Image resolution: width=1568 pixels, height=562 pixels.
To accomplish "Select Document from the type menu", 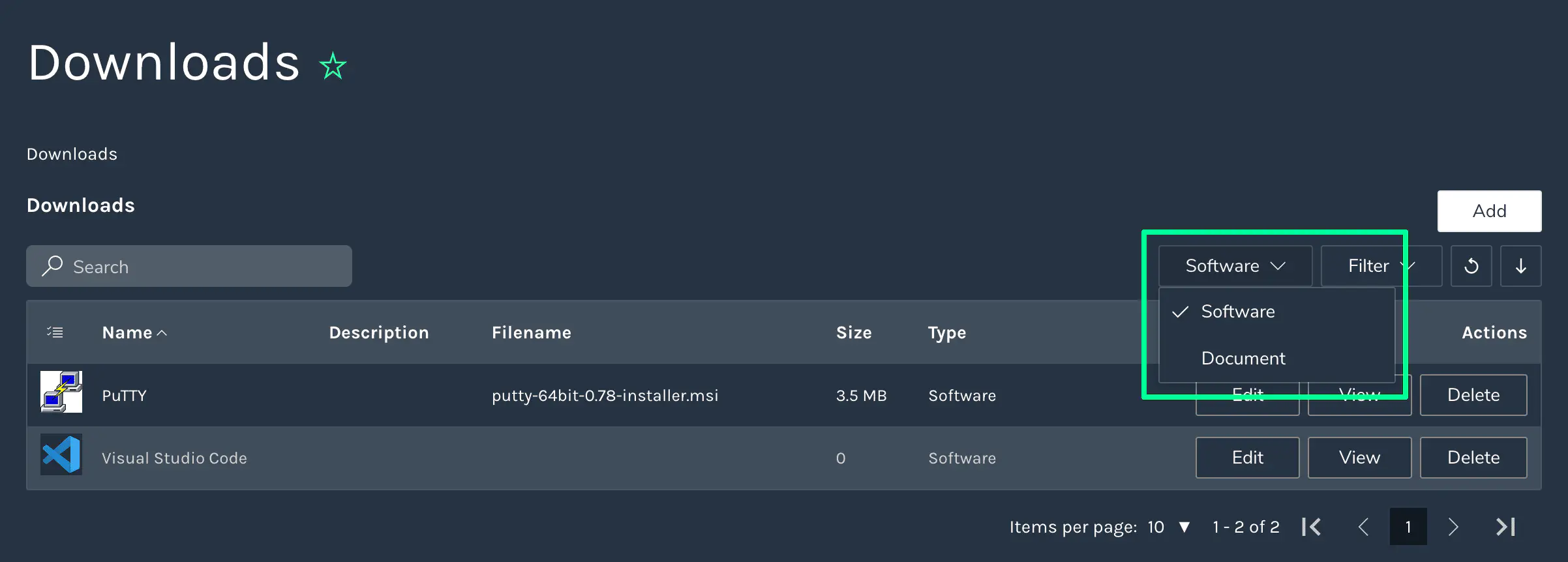I will click(x=1243, y=359).
